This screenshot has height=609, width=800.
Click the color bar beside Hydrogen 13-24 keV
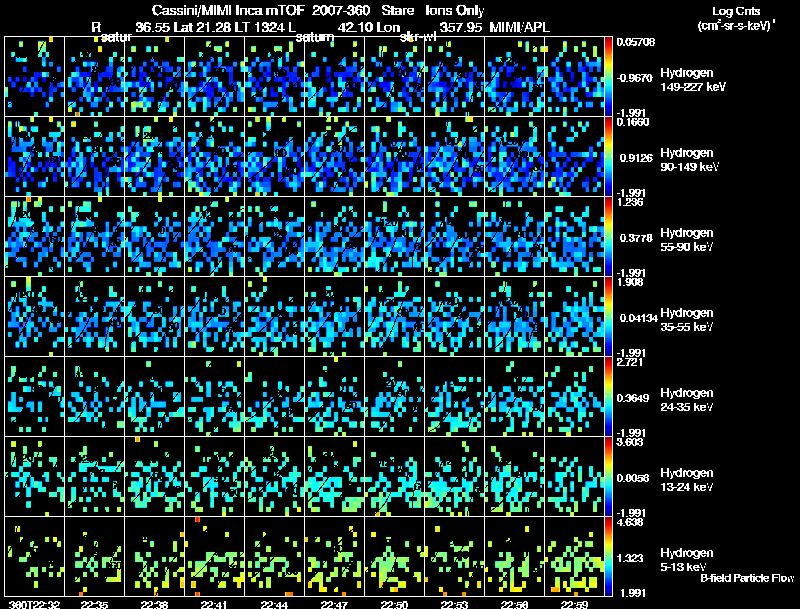point(608,476)
